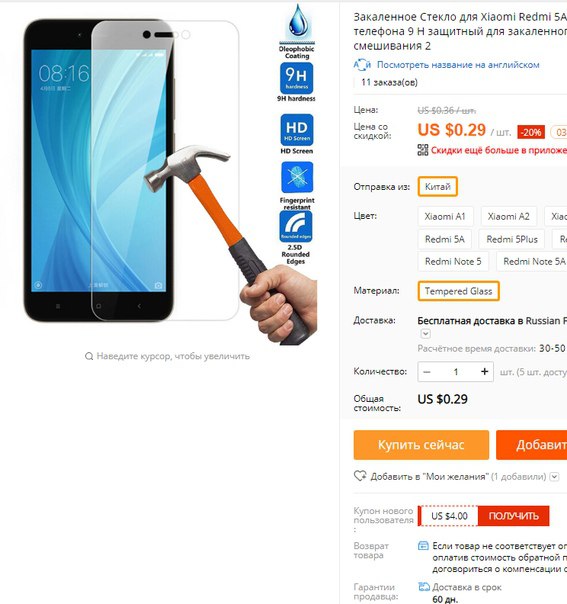Screen dimensions: 567x604
Task: Increase quantity with the plus button
Action: pyautogui.click(x=484, y=372)
